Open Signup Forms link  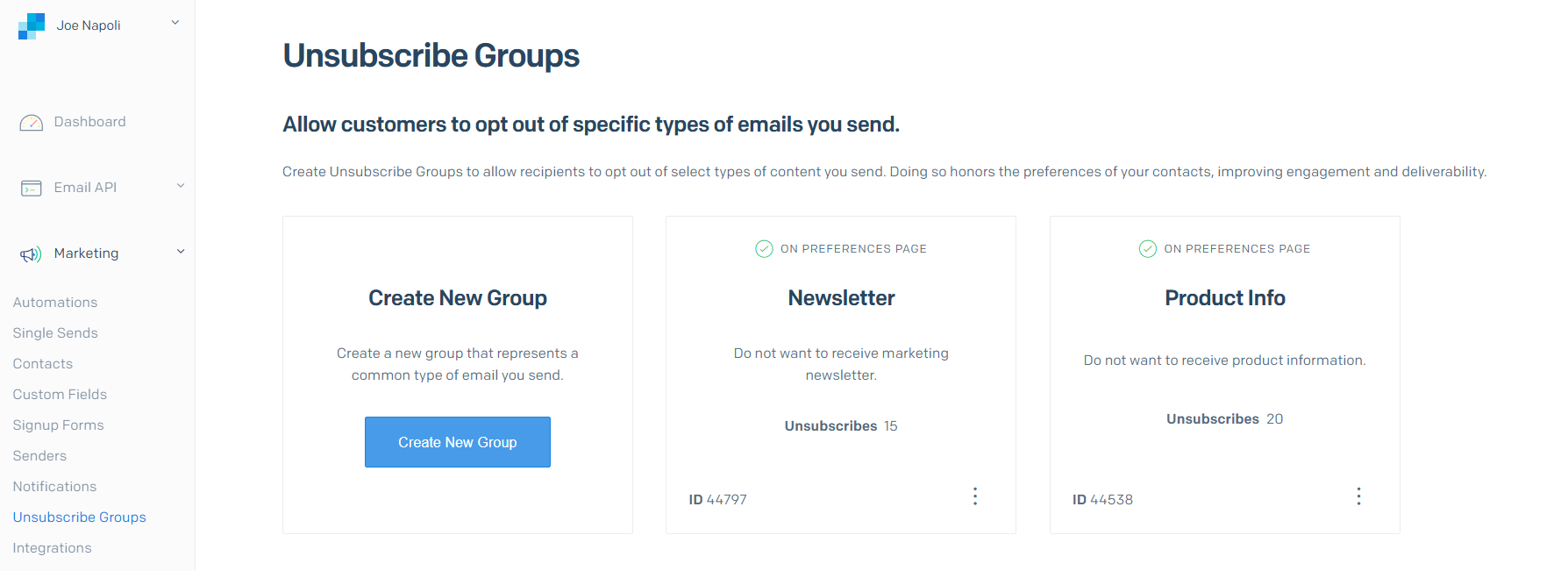(59, 425)
